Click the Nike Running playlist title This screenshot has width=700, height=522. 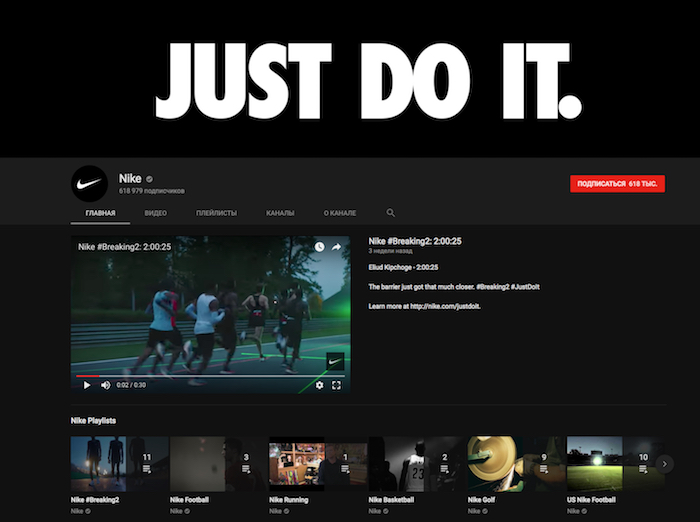(x=289, y=500)
